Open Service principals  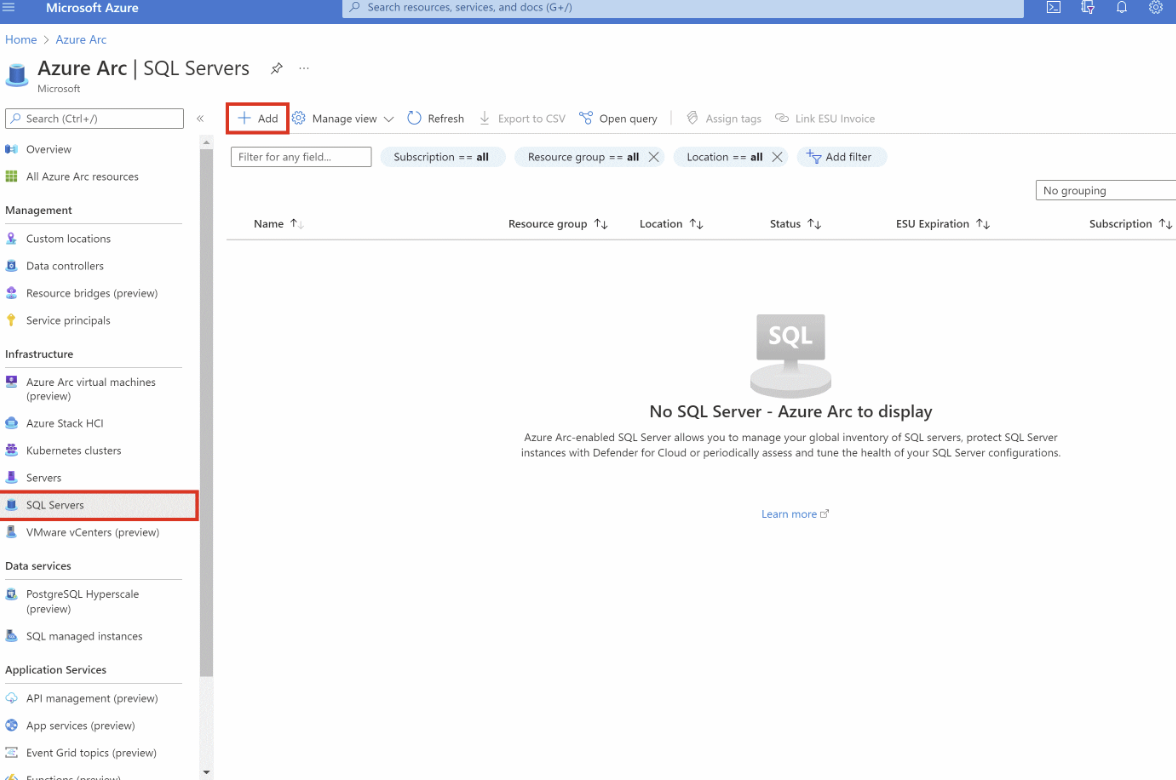click(68, 320)
